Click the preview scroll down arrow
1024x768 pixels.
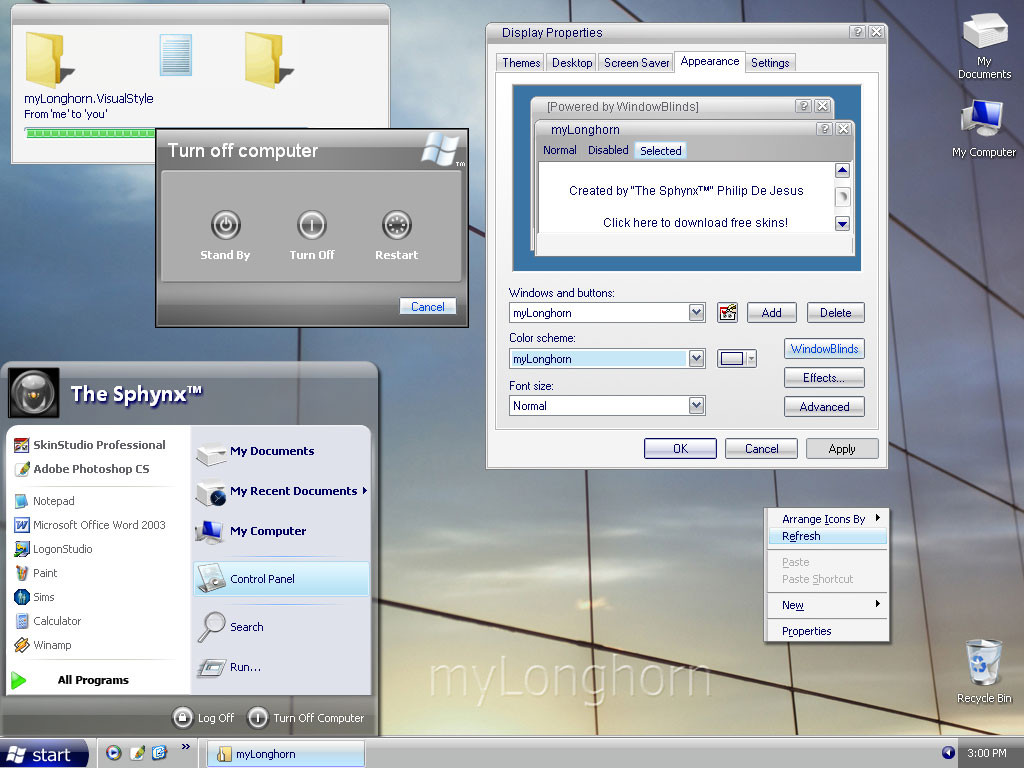point(842,223)
